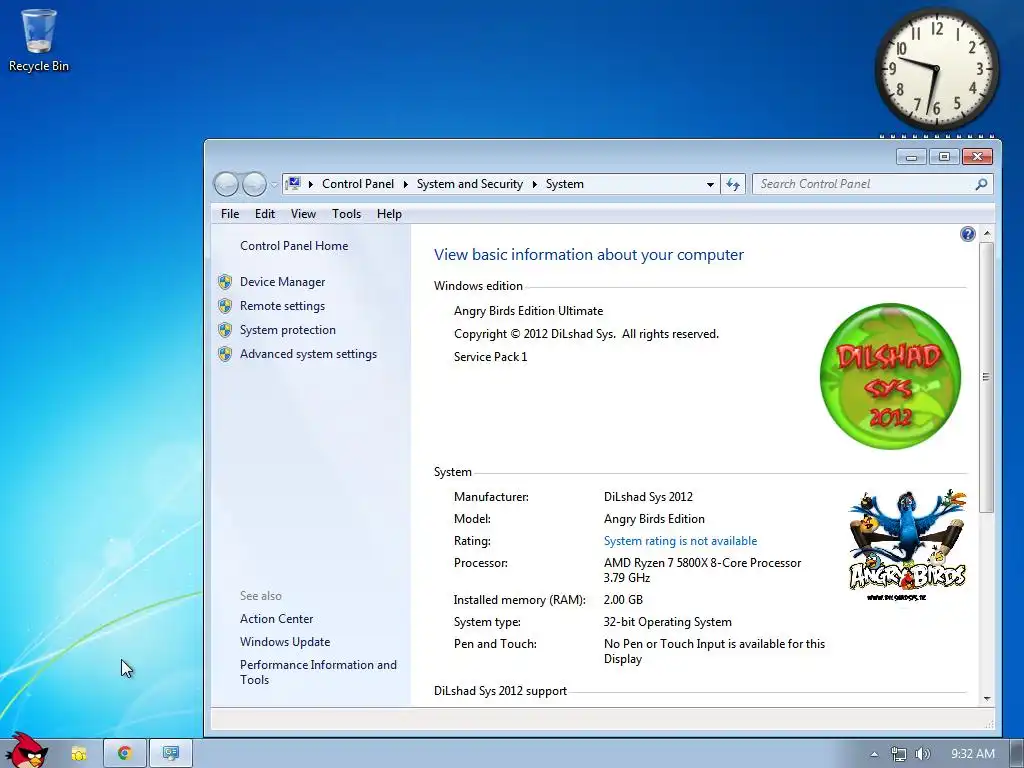Click shield icon beside Device Manager

[225, 281]
